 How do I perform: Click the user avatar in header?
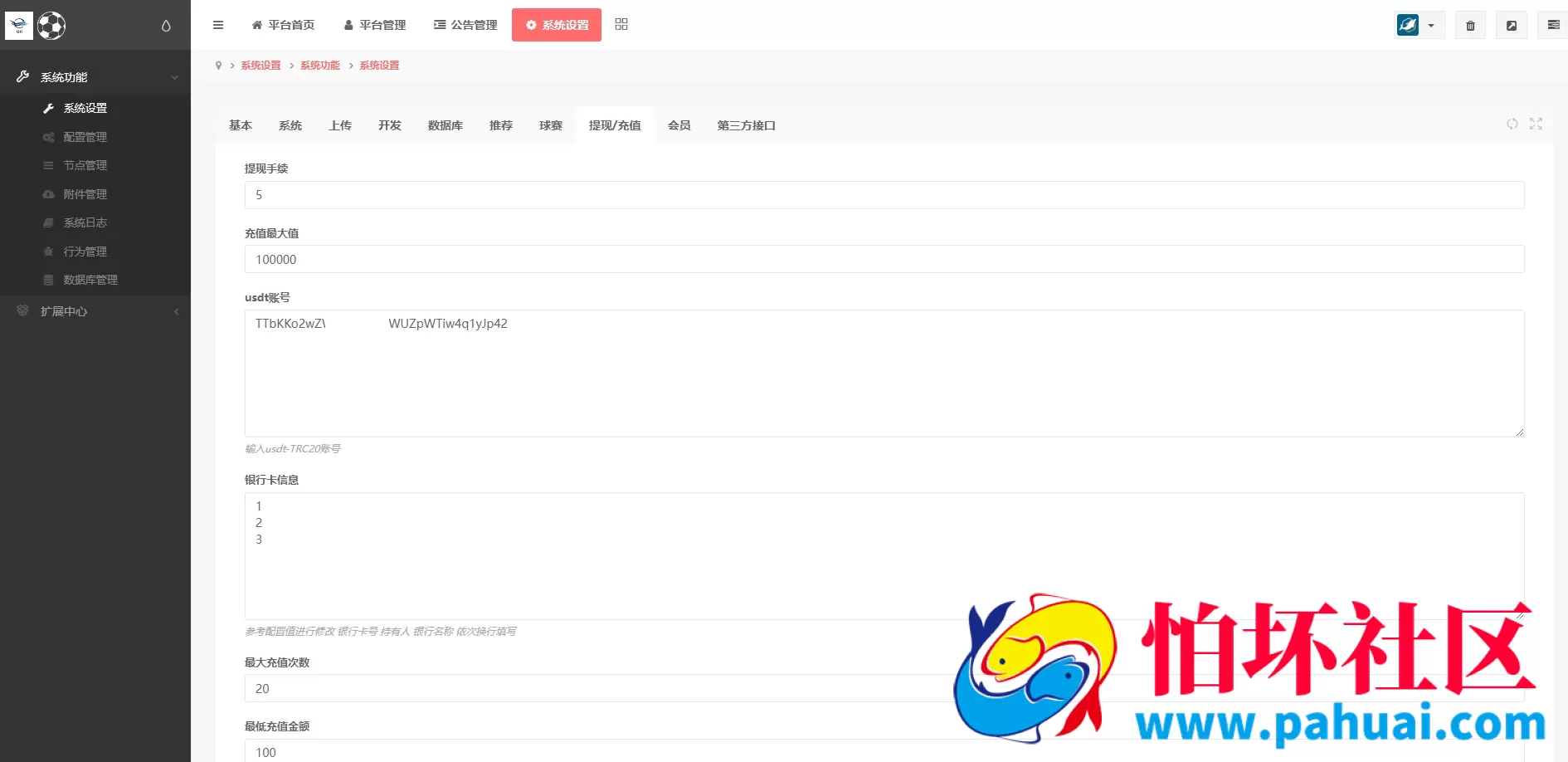[x=1408, y=25]
